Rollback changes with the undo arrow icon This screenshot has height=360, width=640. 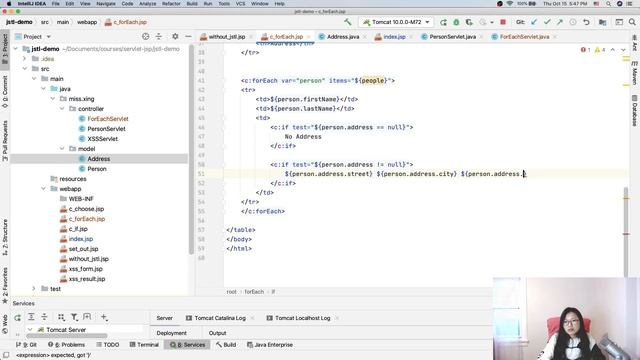tap(586, 22)
